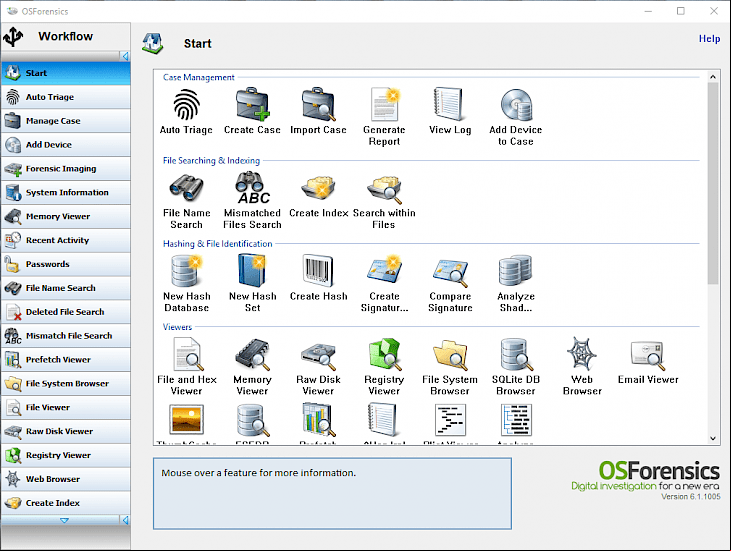Viewport: 731px width, 551px height.
Task: Click the features panel scrollbar thumb
Action: [x=713, y=183]
